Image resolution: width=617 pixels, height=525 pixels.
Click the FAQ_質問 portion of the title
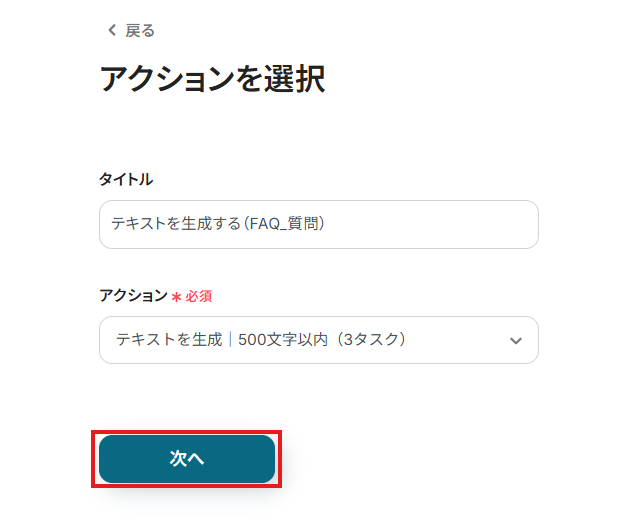pos(292,225)
